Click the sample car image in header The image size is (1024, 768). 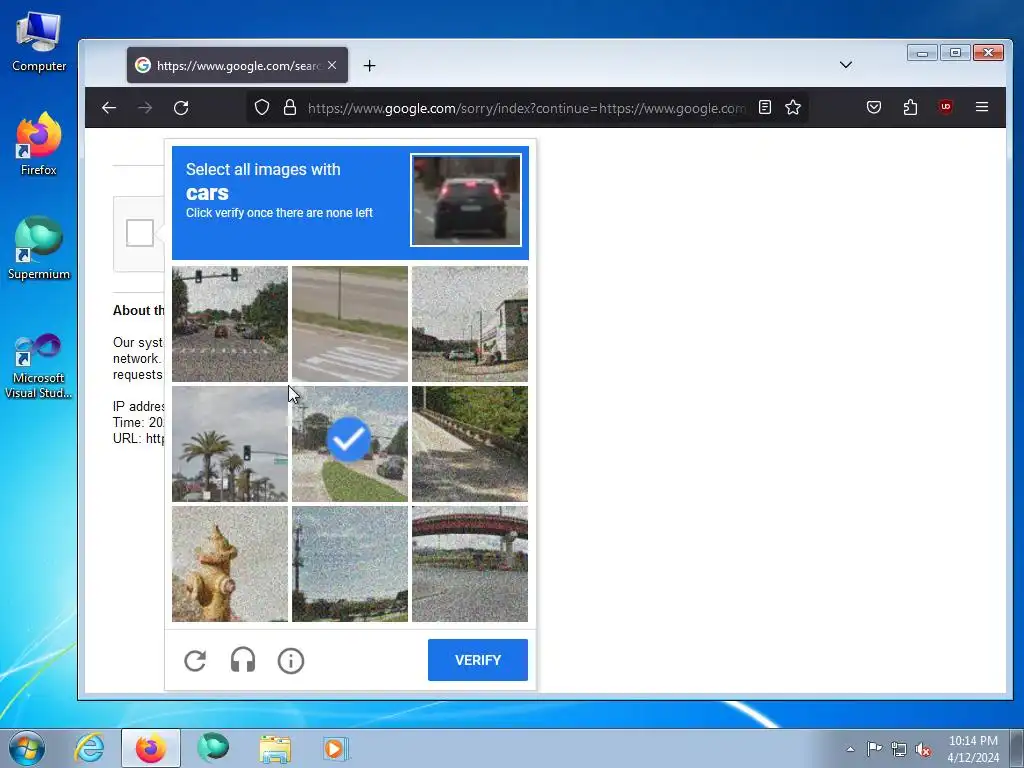point(466,200)
